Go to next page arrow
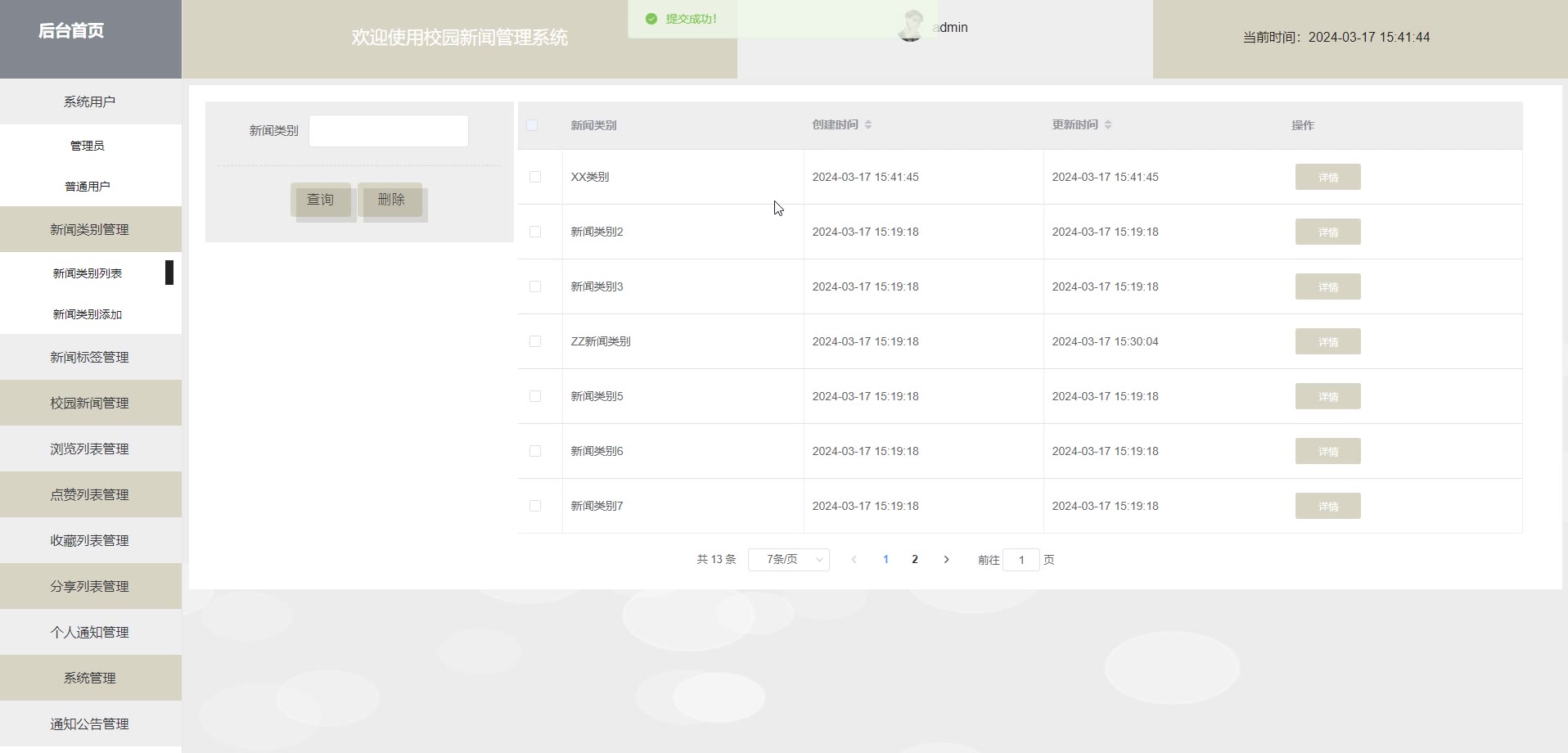Screen dimensions: 1568x753 [x=947, y=560]
